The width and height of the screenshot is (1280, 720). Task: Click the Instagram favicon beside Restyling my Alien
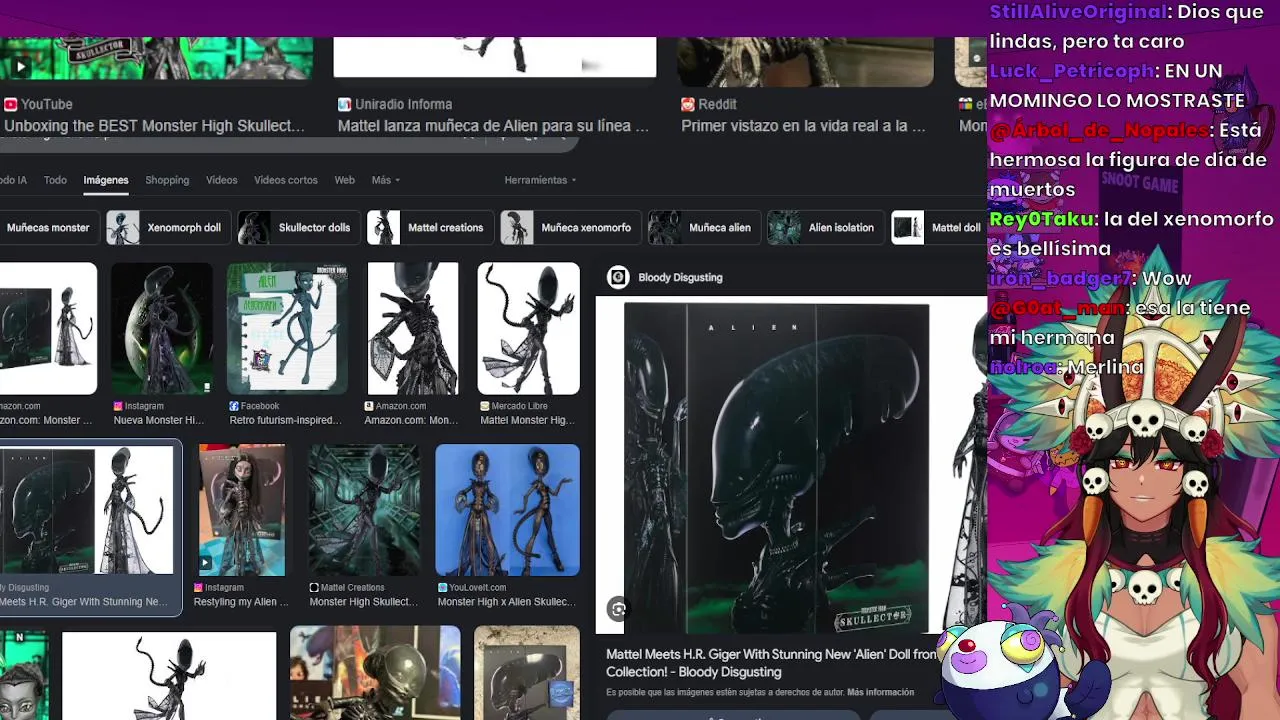tap(199, 588)
